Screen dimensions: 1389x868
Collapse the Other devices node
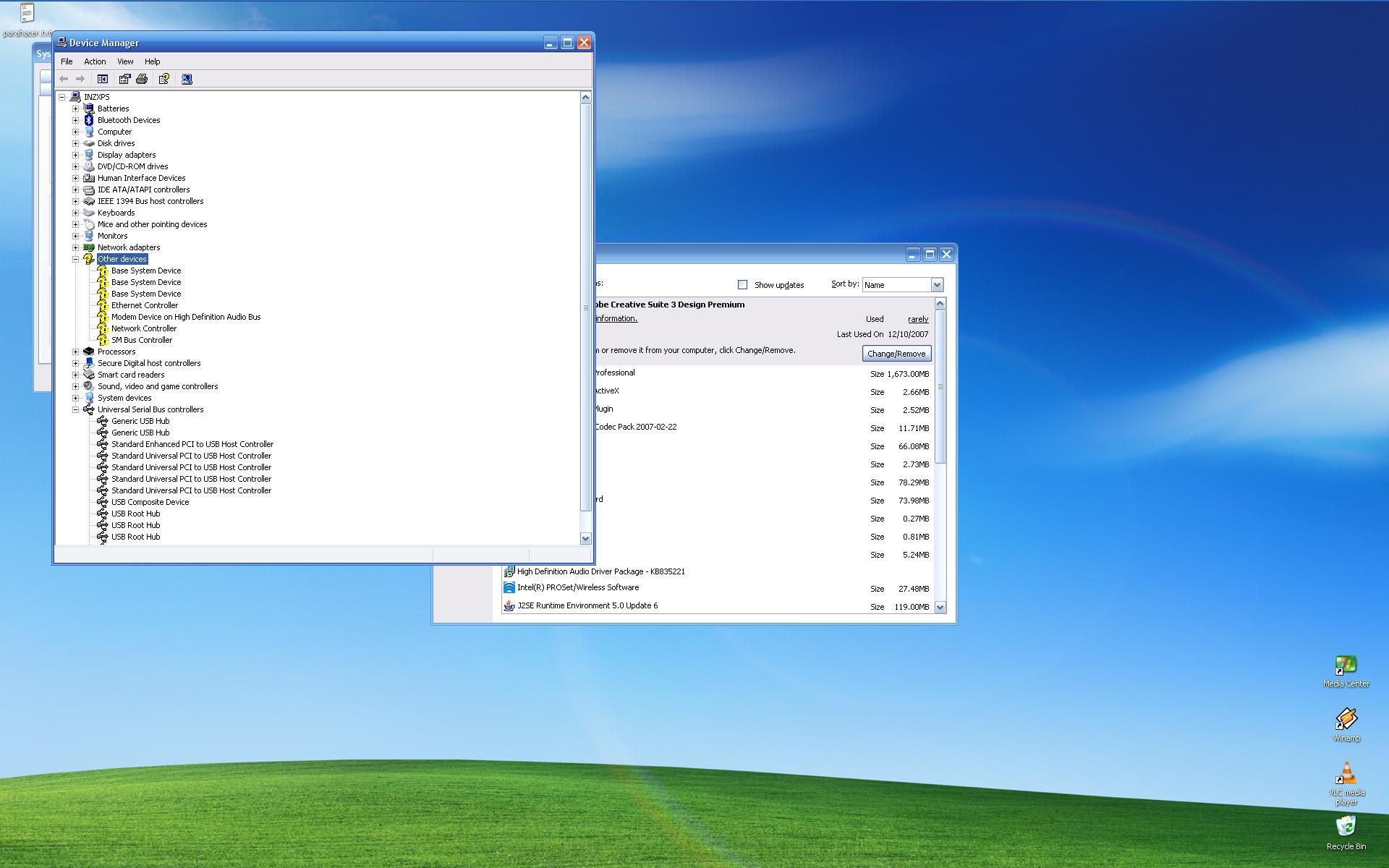(75, 259)
